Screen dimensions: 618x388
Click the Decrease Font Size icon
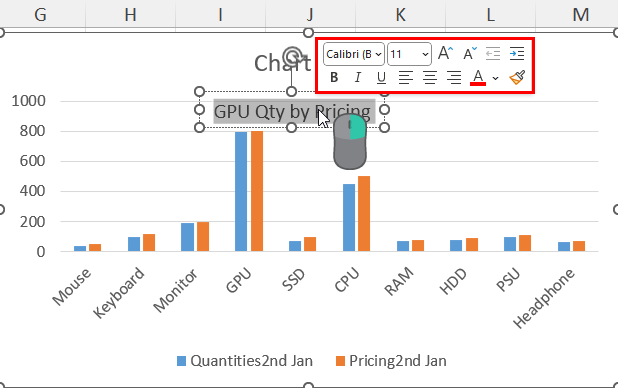click(x=469, y=53)
